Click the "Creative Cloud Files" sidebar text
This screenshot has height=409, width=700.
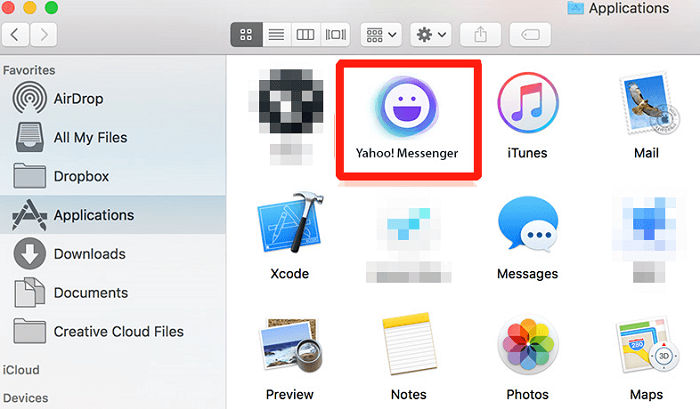tap(119, 331)
